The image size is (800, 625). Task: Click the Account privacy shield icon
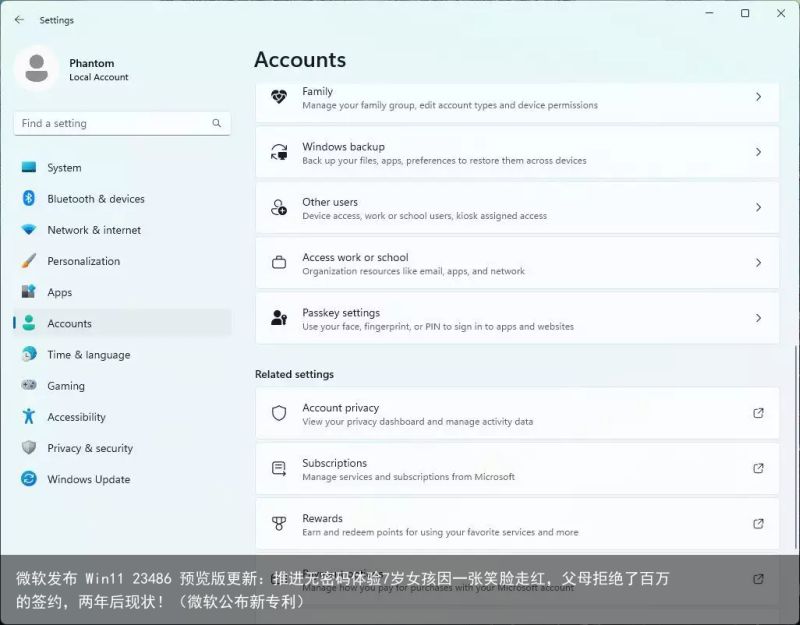pyautogui.click(x=279, y=413)
